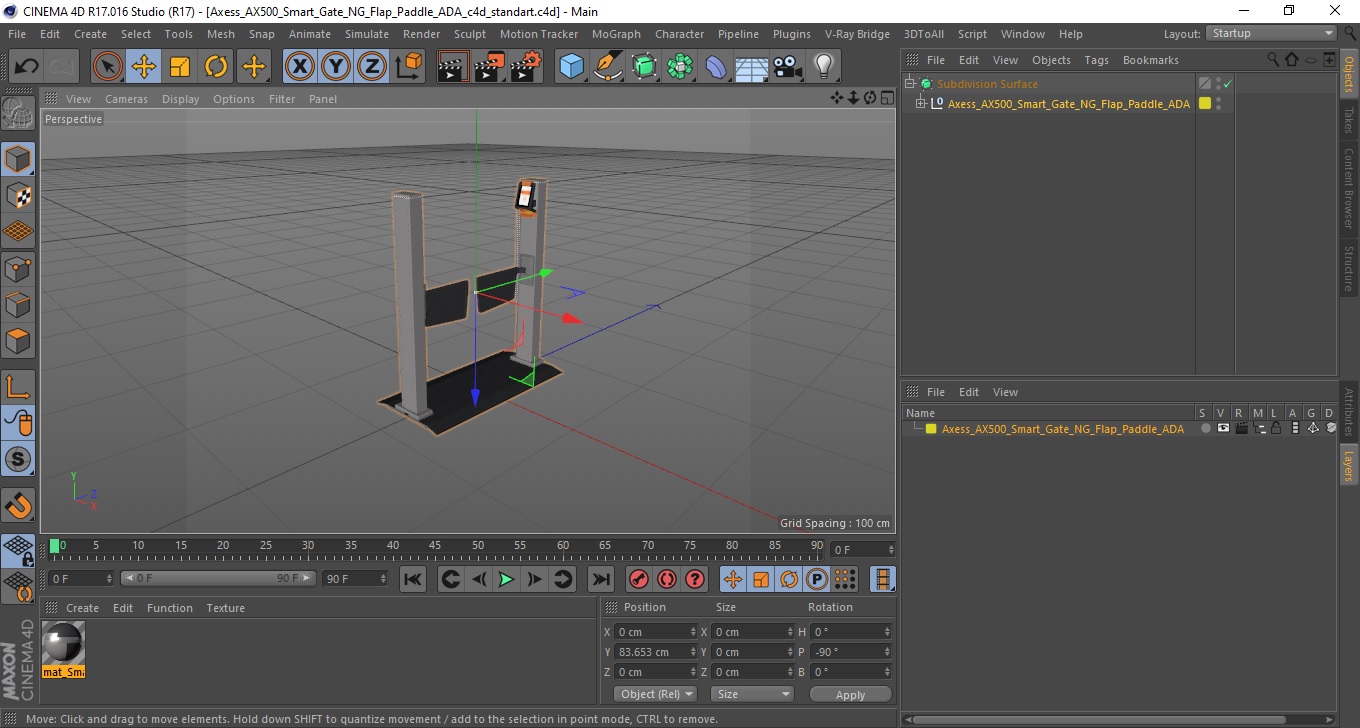Collapse the Subdivision Surface tree node
The width and height of the screenshot is (1360, 728).
910,84
